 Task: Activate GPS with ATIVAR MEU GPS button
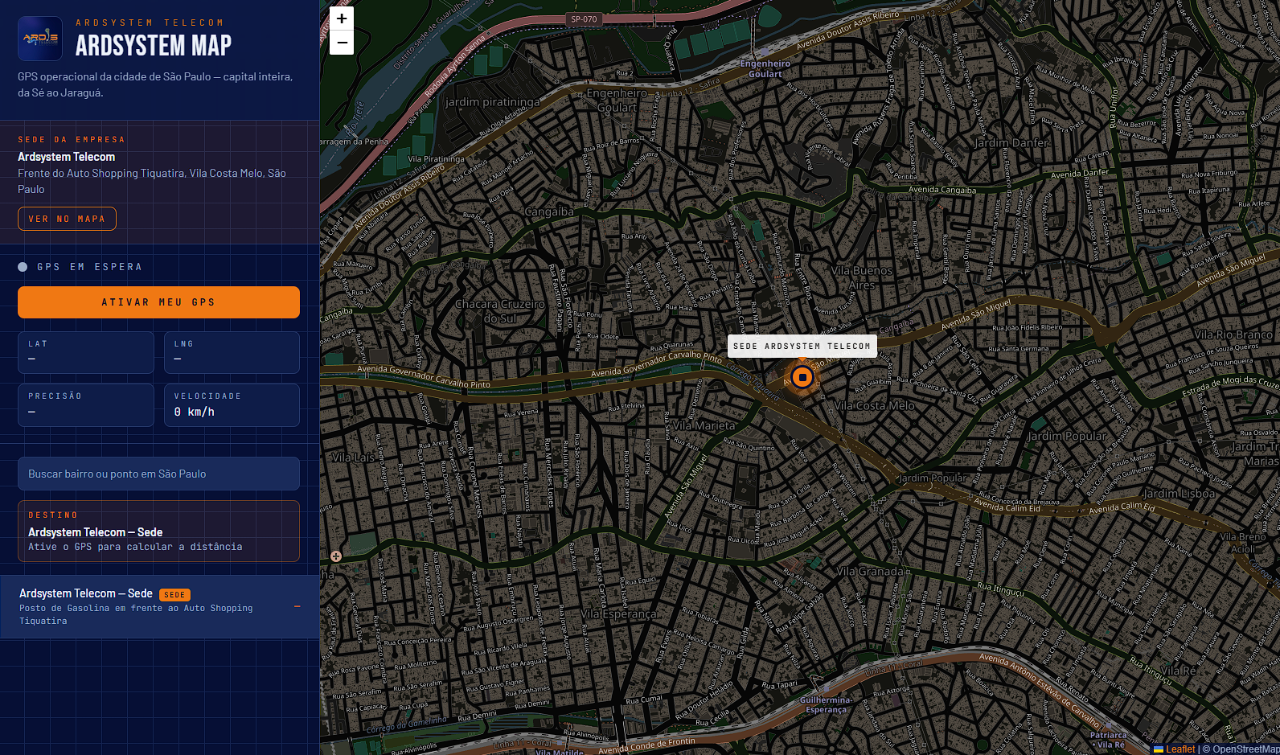point(159,302)
